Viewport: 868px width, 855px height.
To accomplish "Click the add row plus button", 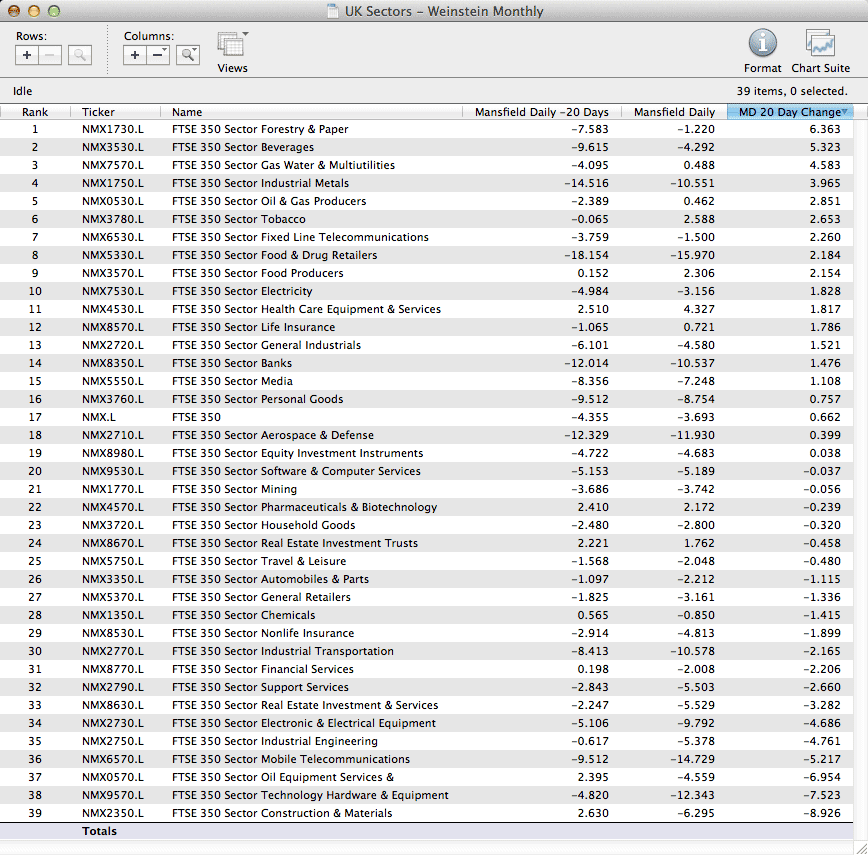I will (27, 55).
